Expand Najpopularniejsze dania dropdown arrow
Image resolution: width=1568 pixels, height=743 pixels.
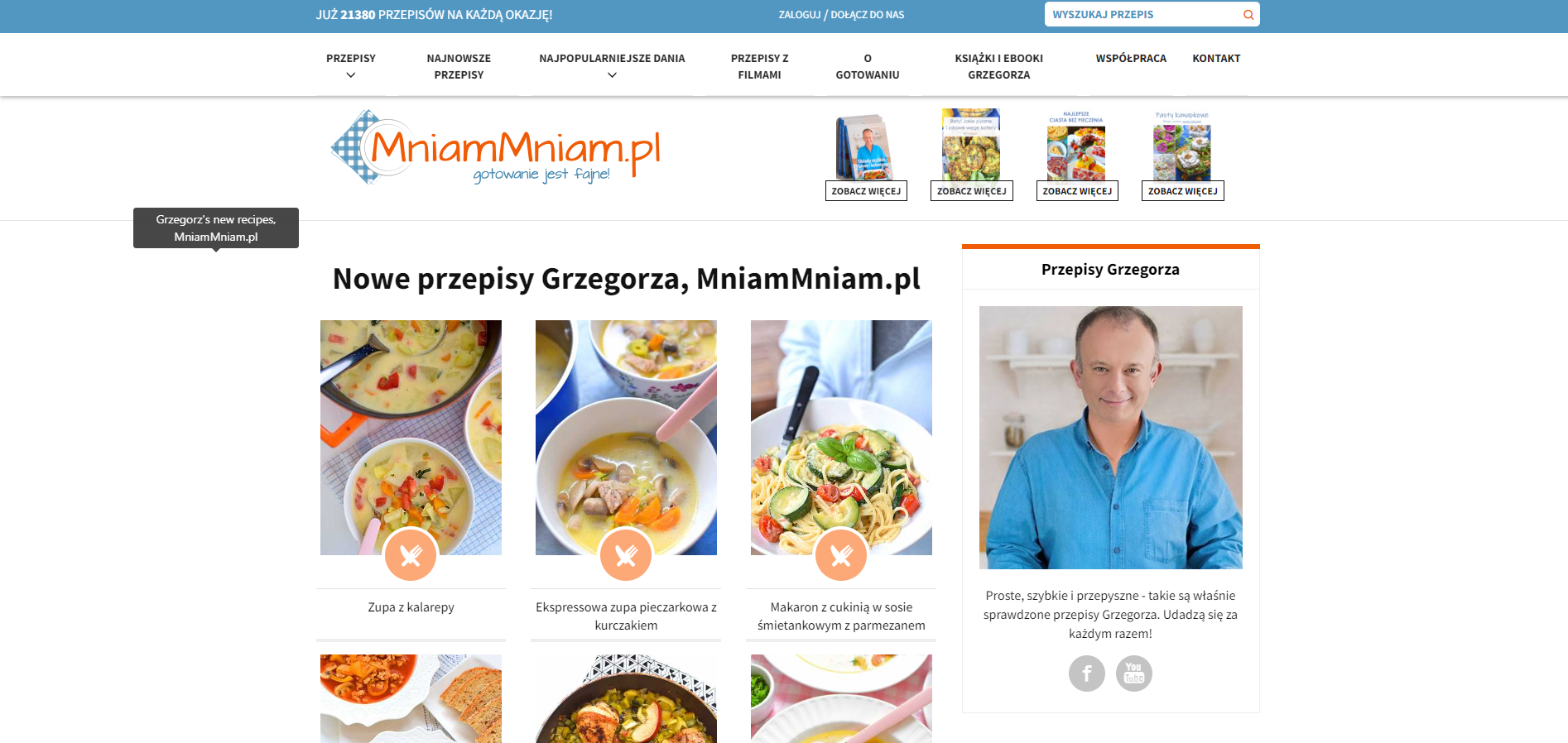(612, 75)
